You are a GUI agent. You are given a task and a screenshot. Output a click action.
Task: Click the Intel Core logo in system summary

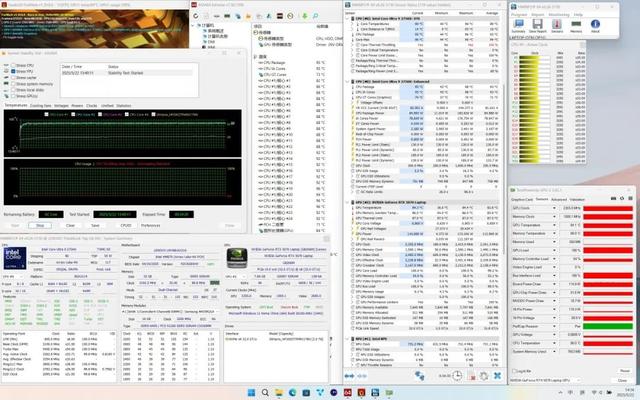point(15,258)
